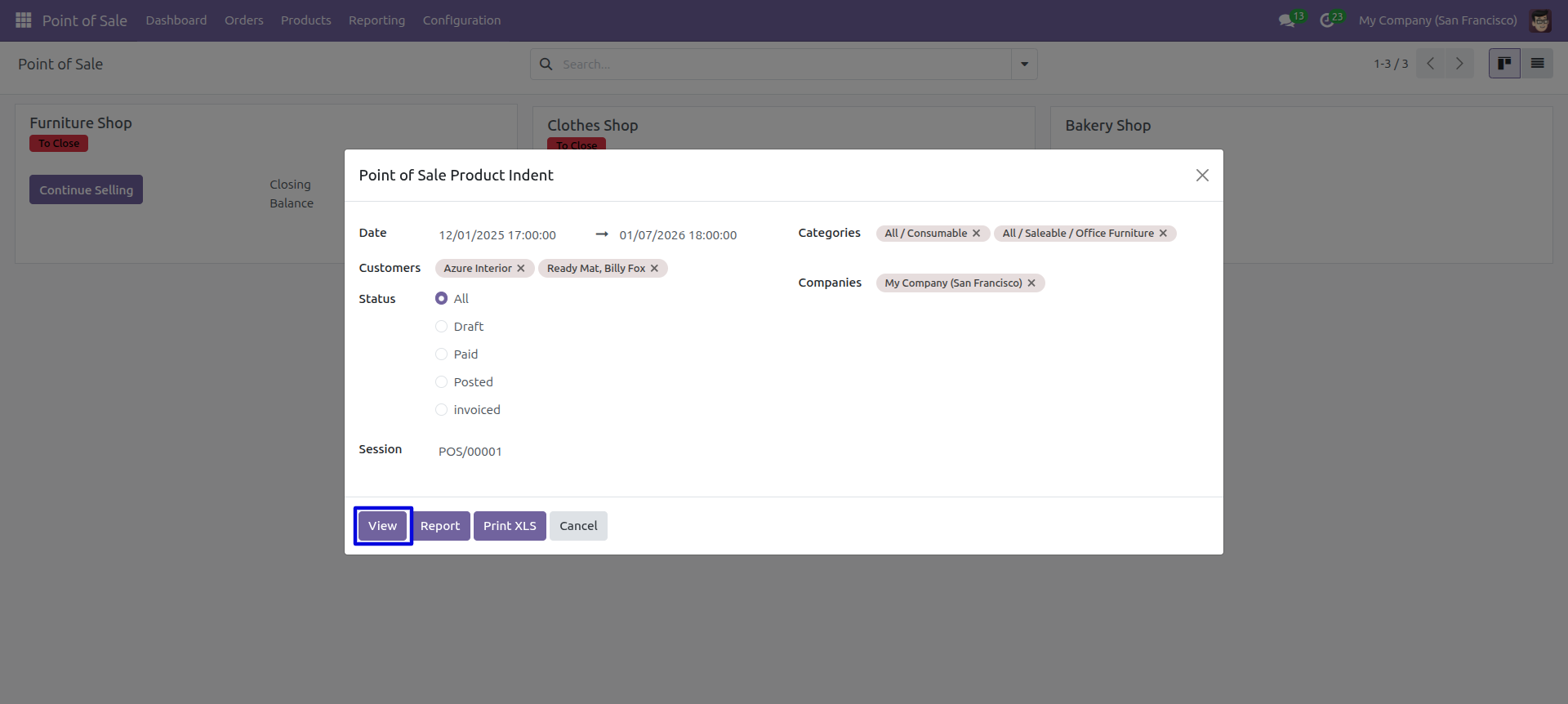The height and width of the screenshot is (704, 1568).
Task: Open the activities clock icon
Action: (1327, 20)
